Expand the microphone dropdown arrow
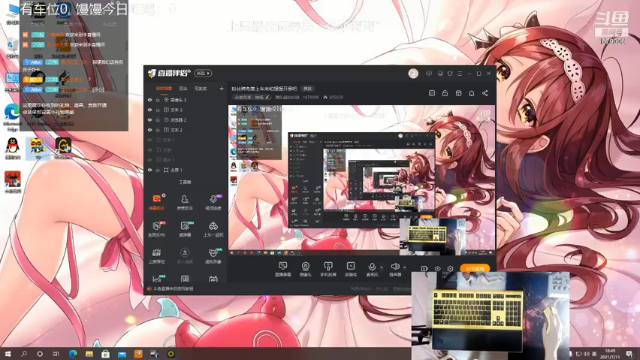Viewport: 640px width, 360px height. 382,268
